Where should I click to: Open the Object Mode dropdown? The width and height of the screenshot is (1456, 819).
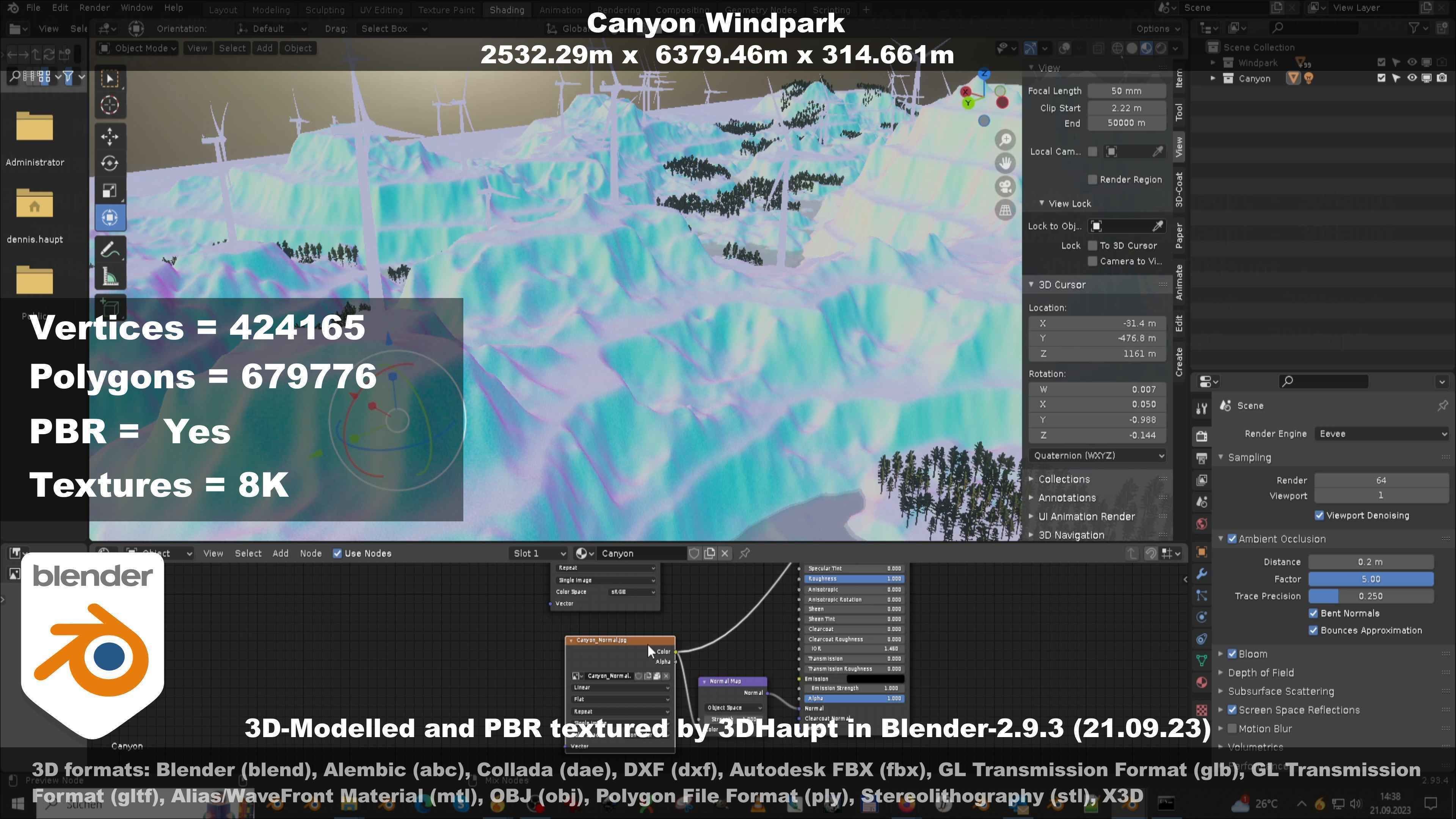point(138,48)
